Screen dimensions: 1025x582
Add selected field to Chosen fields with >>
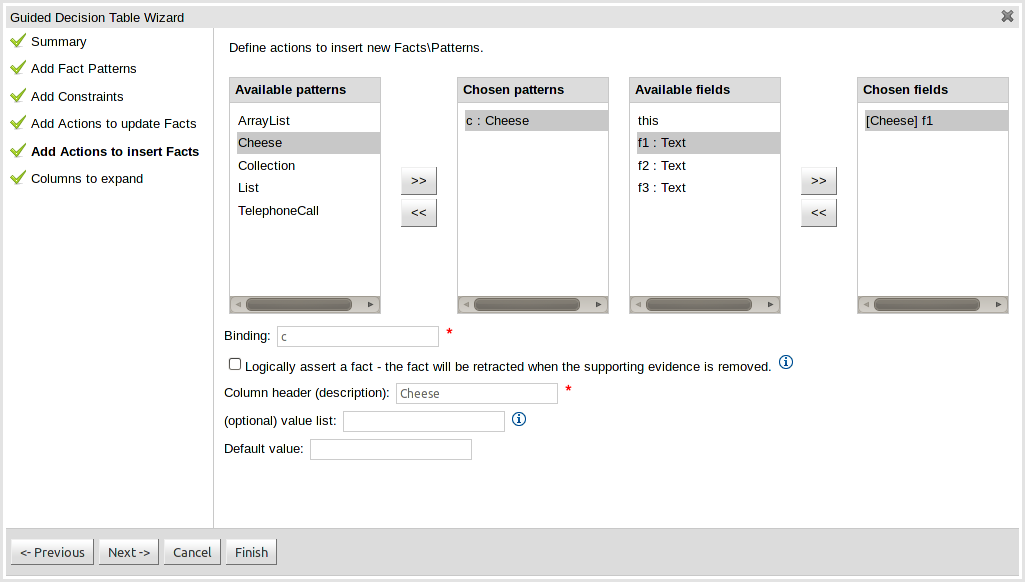818,181
